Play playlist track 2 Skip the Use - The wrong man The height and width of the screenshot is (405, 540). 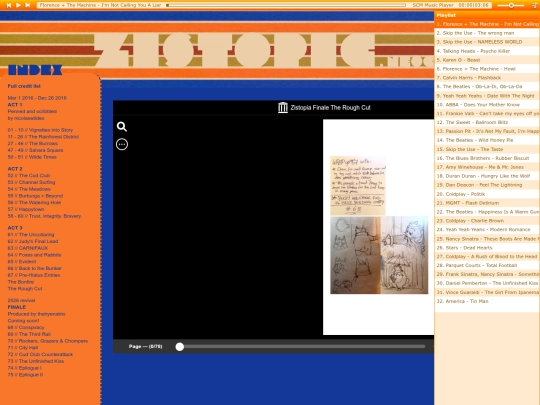(x=487, y=33)
